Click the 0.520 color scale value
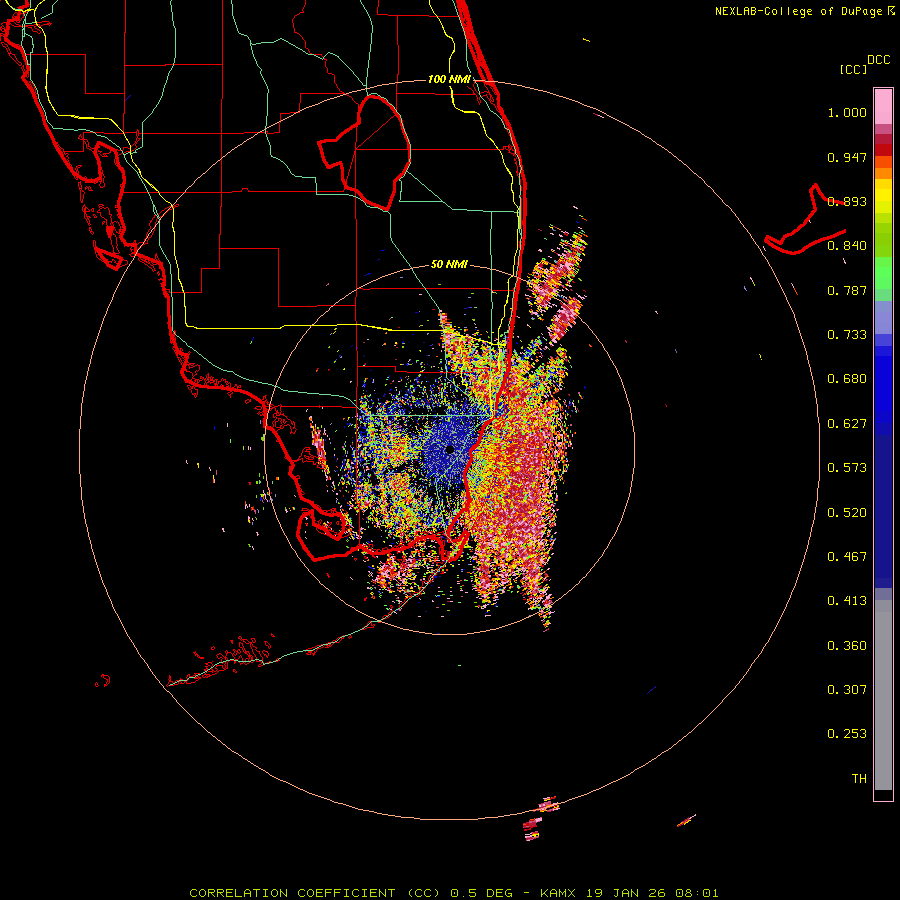This screenshot has height=900, width=900. pos(847,513)
